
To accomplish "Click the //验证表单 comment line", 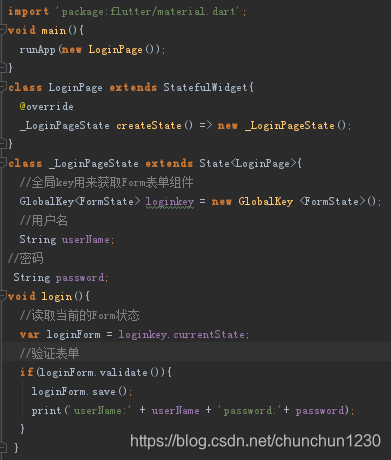I will tap(49, 353).
